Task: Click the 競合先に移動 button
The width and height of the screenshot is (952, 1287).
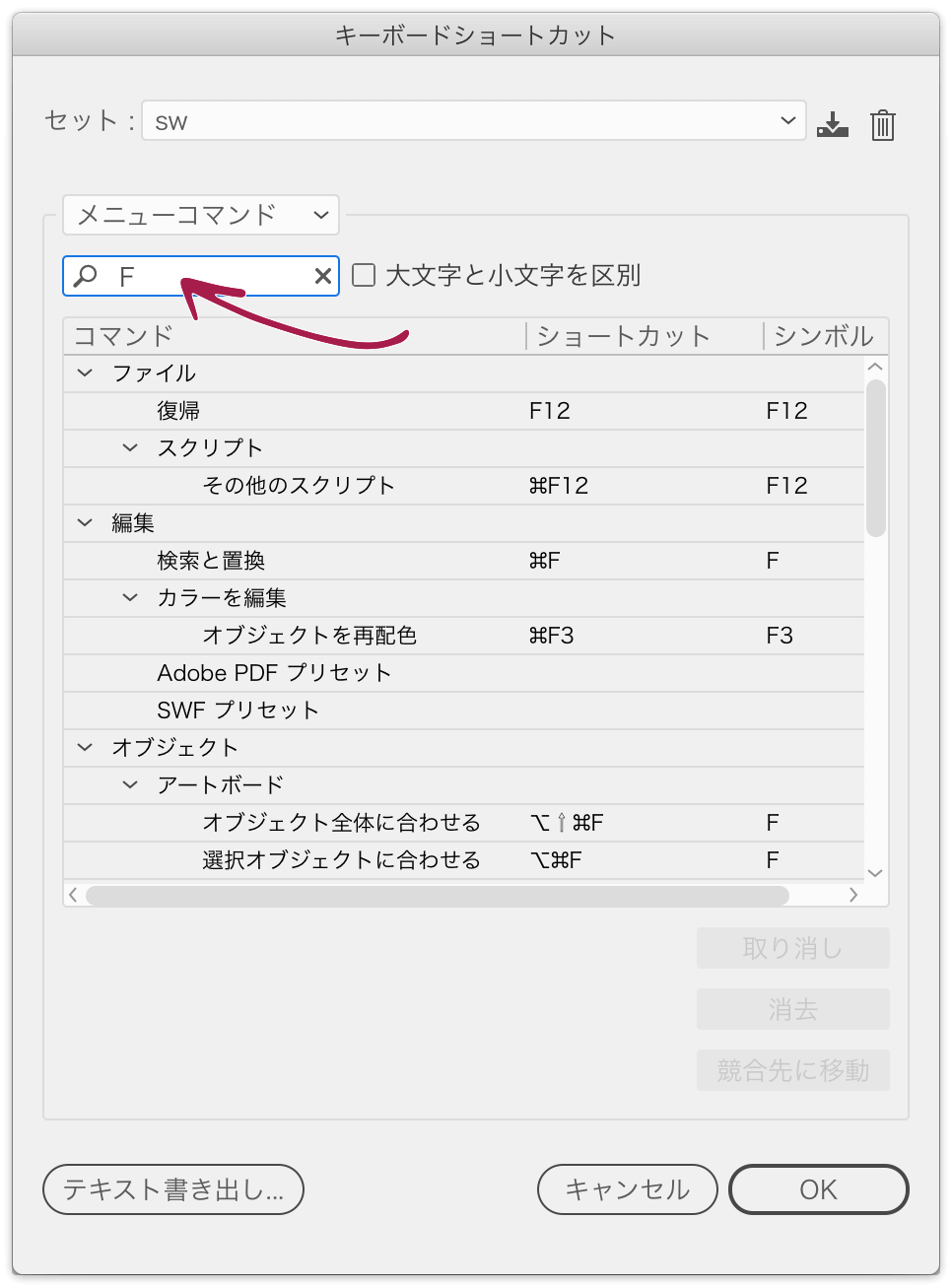Action: point(793,1070)
